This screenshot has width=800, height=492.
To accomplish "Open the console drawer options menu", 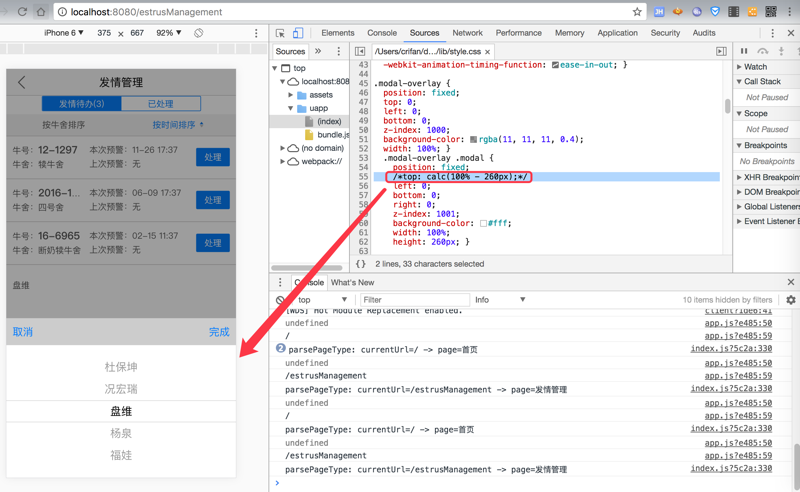I will pyautogui.click(x=280, y=282).
